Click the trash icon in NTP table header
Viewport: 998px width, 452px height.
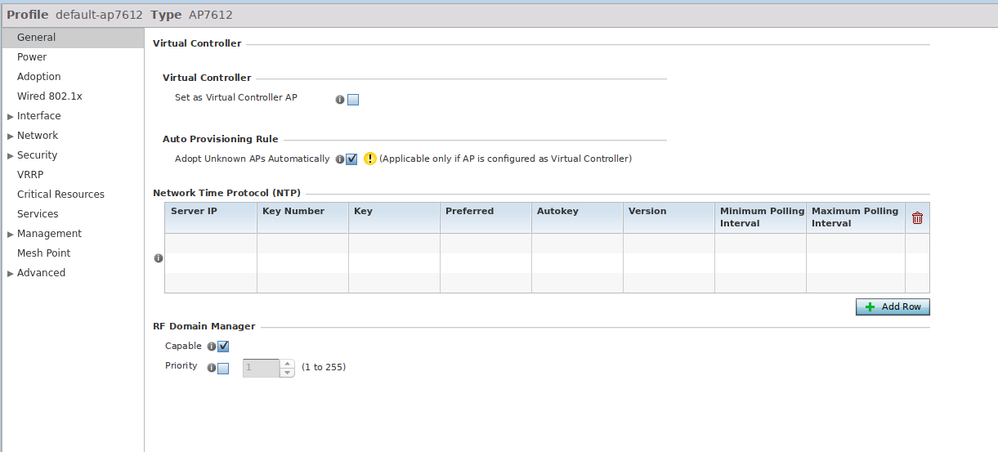click(917, 218)
